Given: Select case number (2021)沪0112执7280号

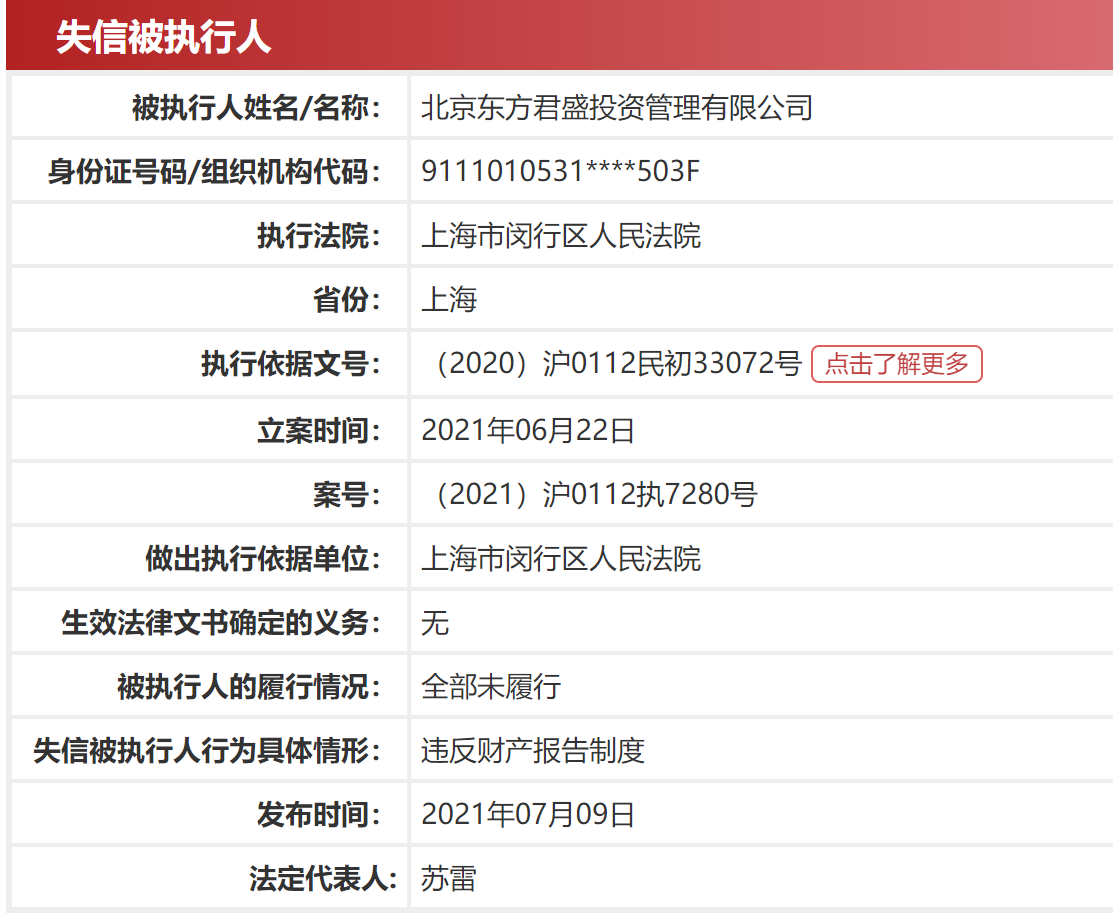Looking at the screenshot, I should tap(594, 495).
